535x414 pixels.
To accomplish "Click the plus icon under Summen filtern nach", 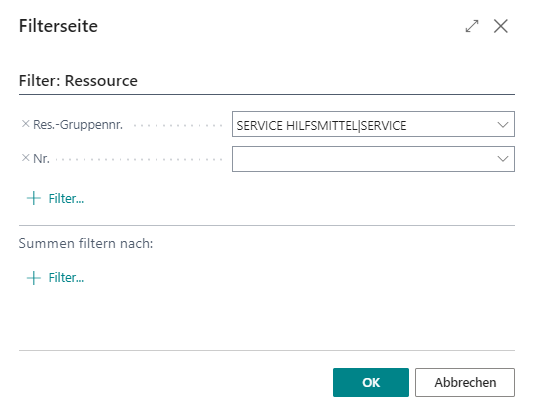I will point(34,278).
